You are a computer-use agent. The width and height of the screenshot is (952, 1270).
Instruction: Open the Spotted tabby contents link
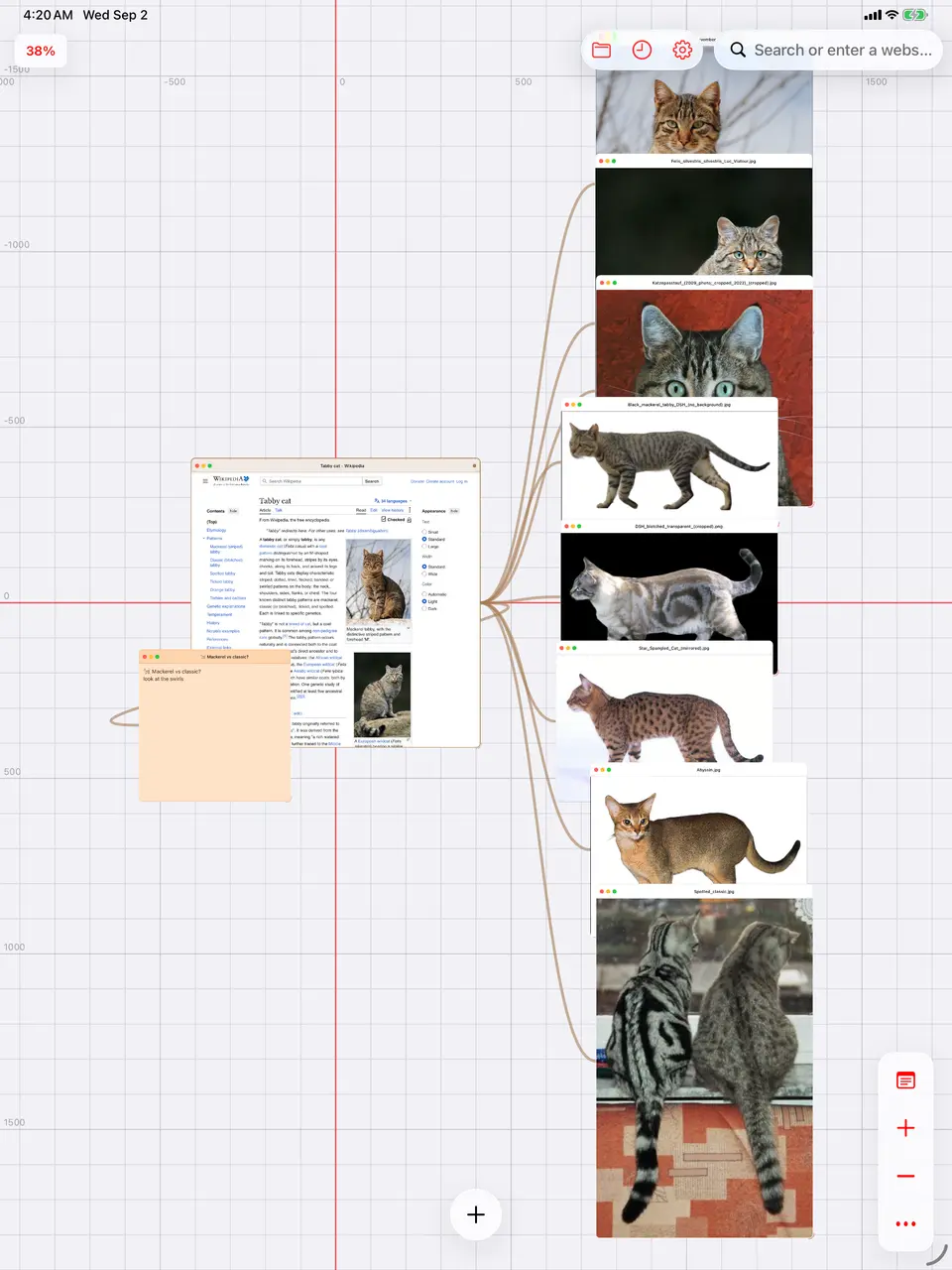(x=223, y=573)
